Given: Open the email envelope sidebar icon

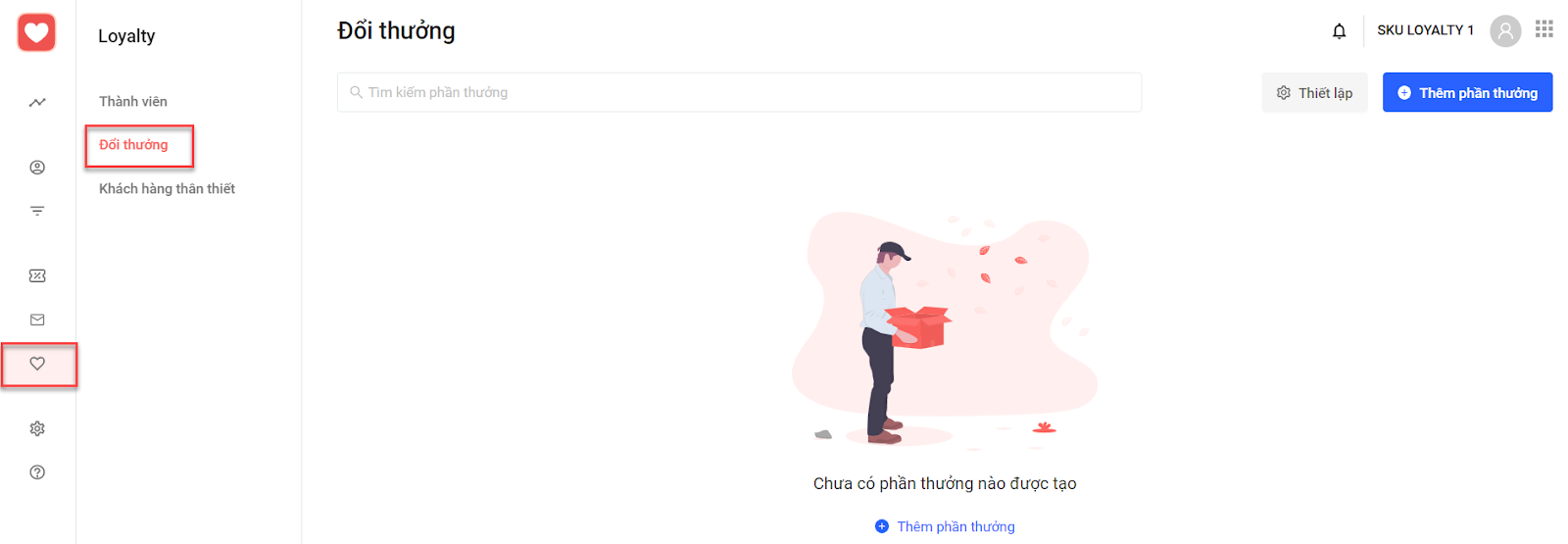Looking at the screenshot, I should 37,320.
